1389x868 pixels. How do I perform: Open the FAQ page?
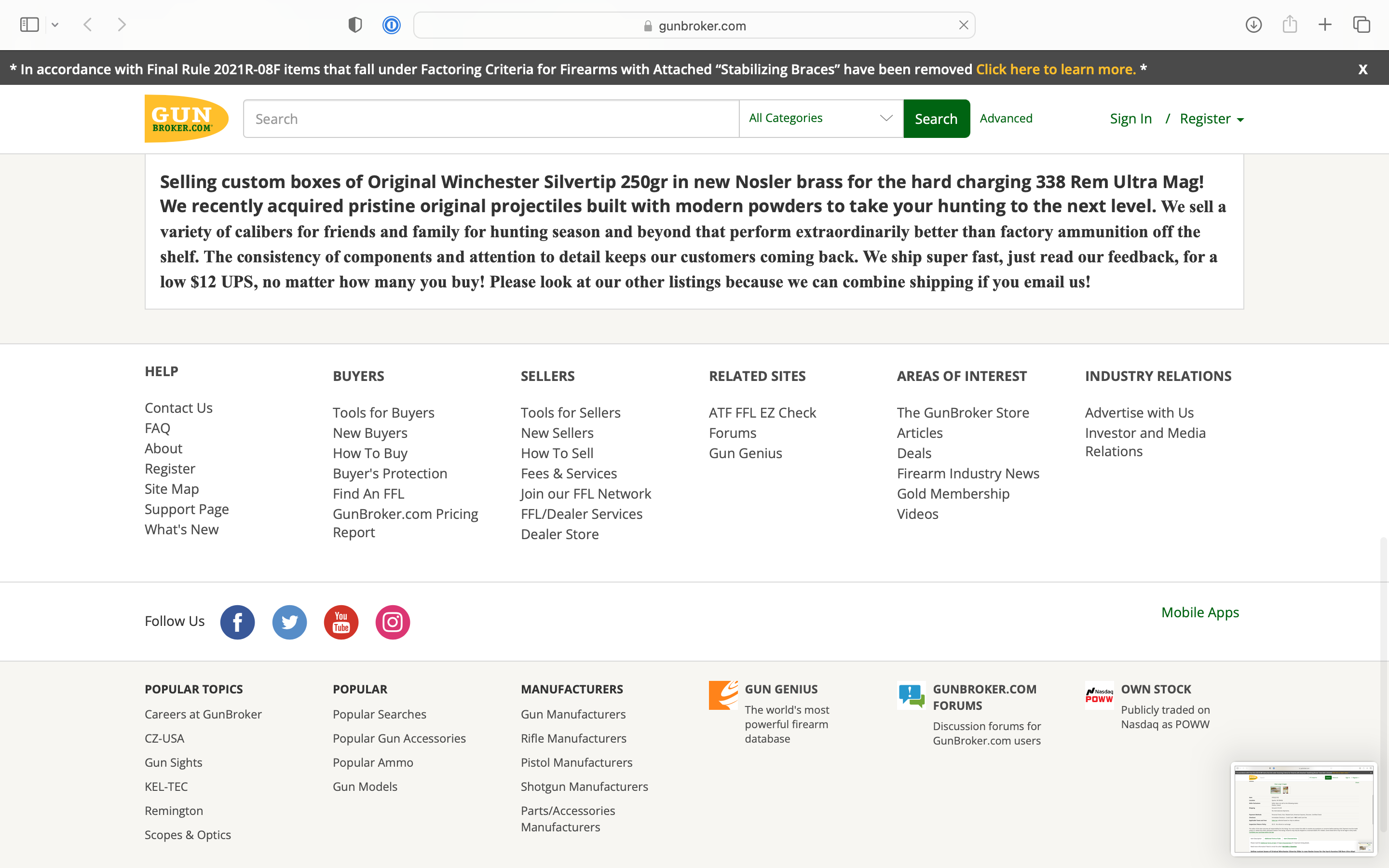pos(157,428)
